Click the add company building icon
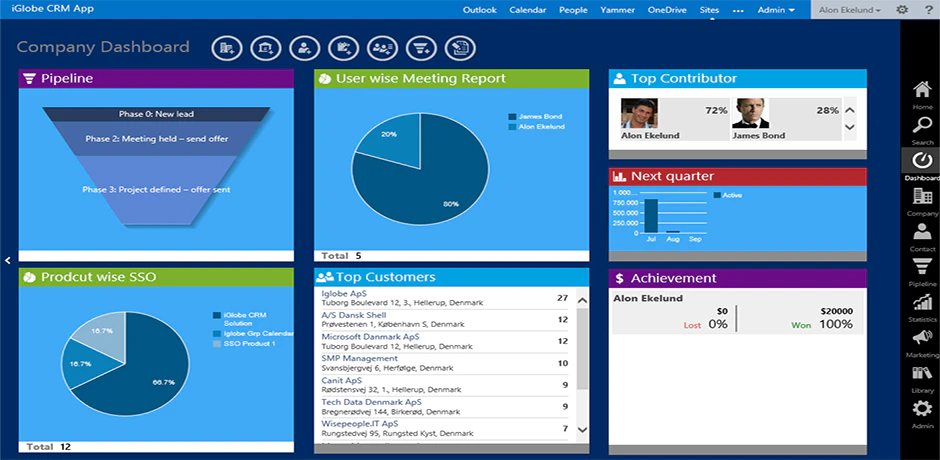940x460 pixels. pyautogui.click(x=227, y=49)
